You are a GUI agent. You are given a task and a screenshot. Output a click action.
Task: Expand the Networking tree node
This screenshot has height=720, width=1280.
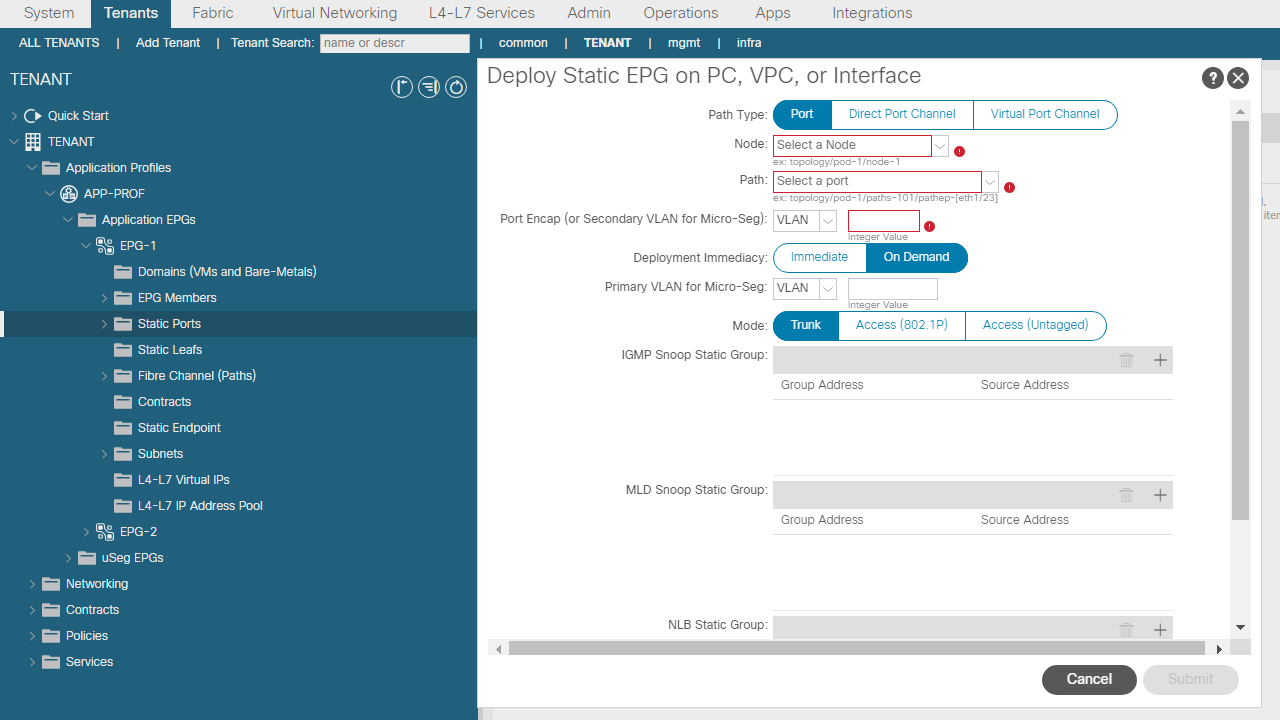point(32,584)
